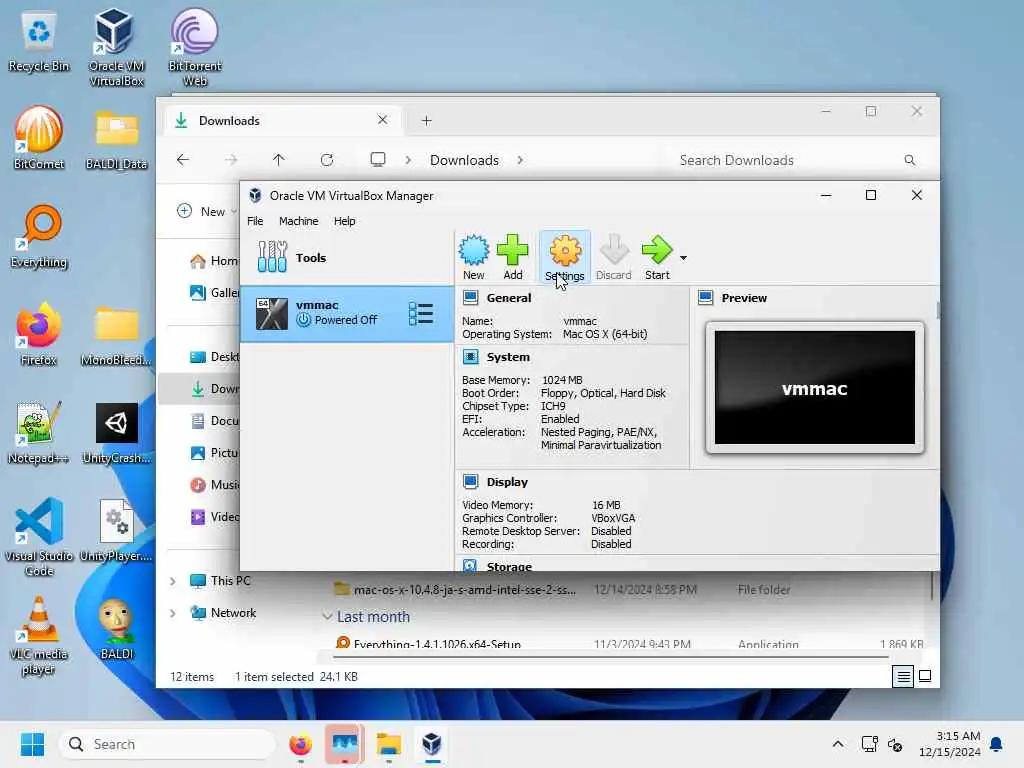Click the vmmac preview thumbnail

tap(814, 387)
